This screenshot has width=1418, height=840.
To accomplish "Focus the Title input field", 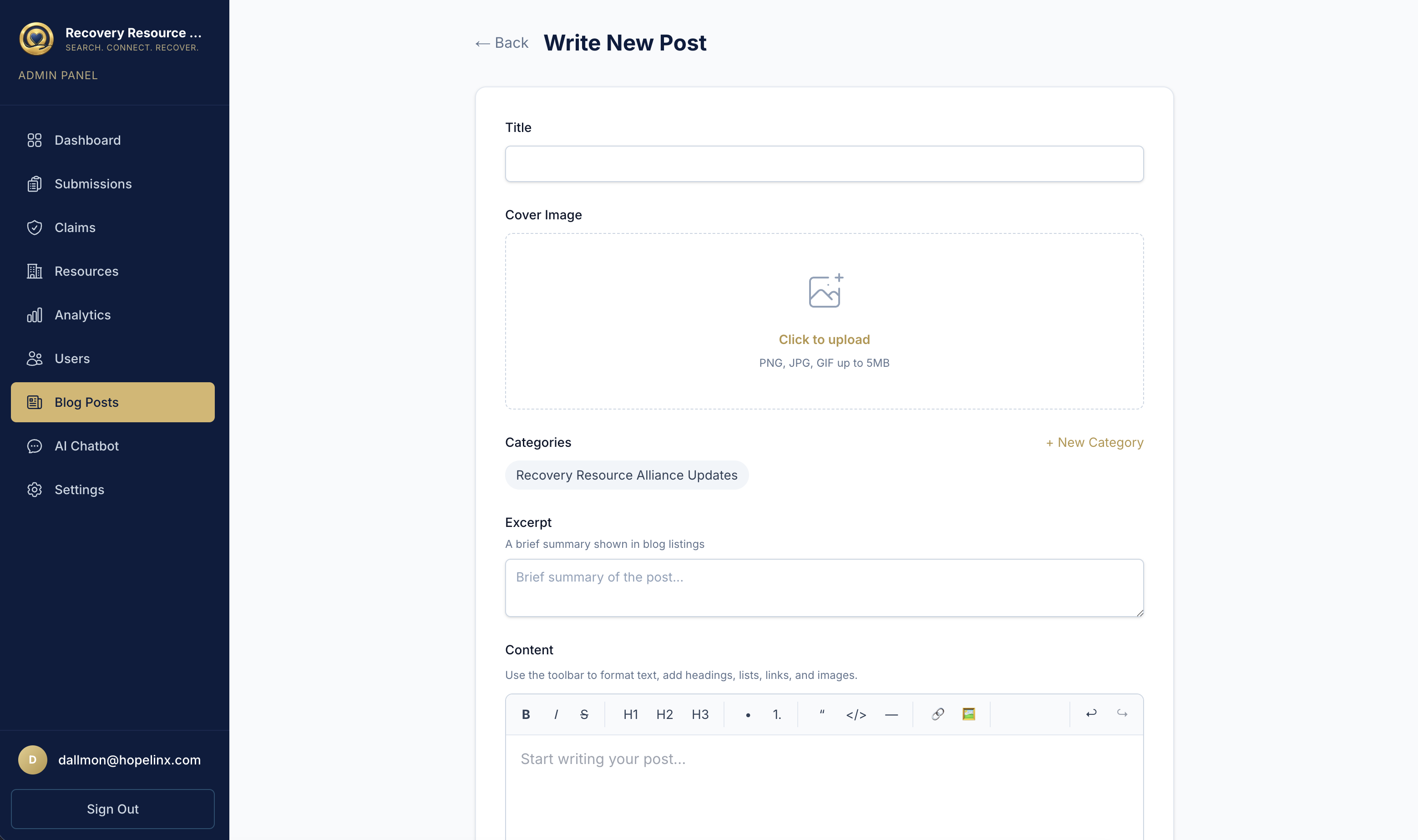I will [824, 163].
